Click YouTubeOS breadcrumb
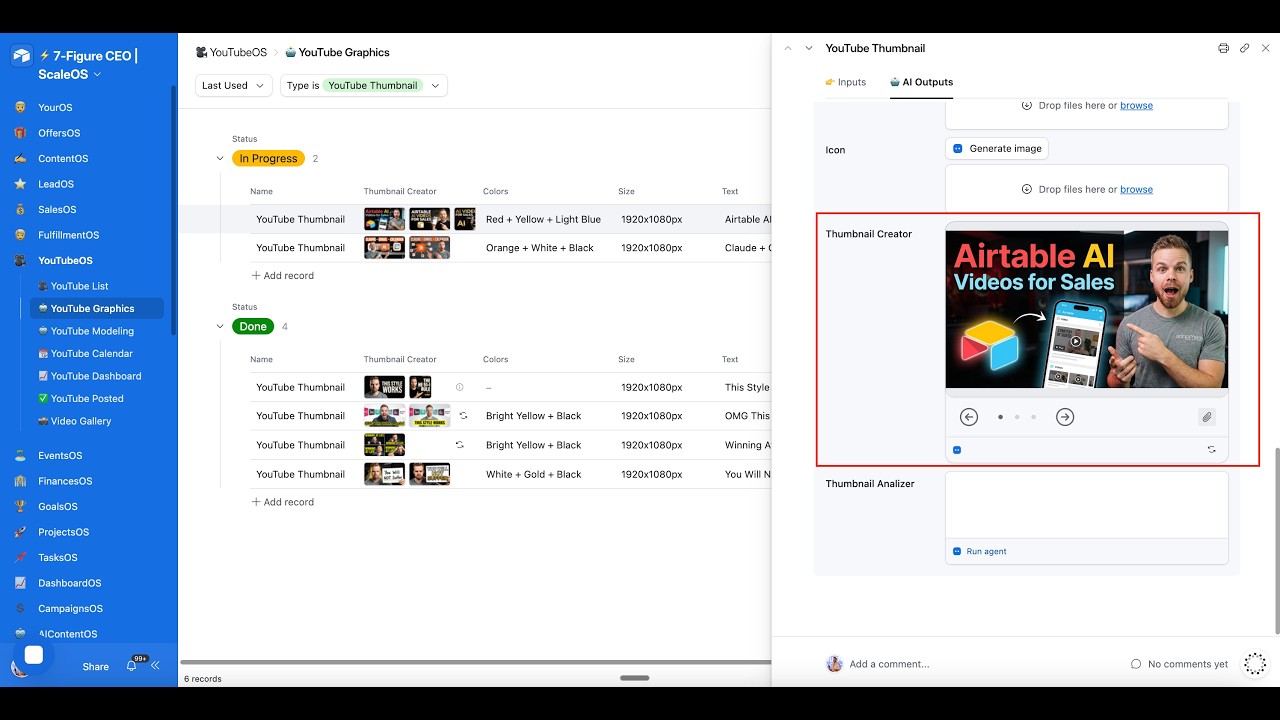 tap(231, 52)
